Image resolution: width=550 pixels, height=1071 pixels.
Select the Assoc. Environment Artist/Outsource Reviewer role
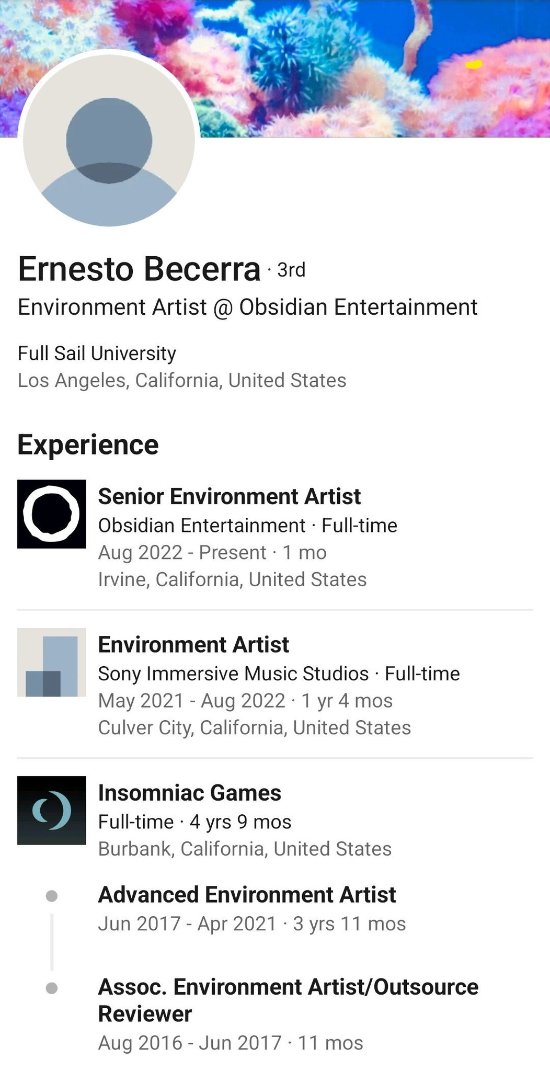pyautogui.click(x=288, y=1000)
